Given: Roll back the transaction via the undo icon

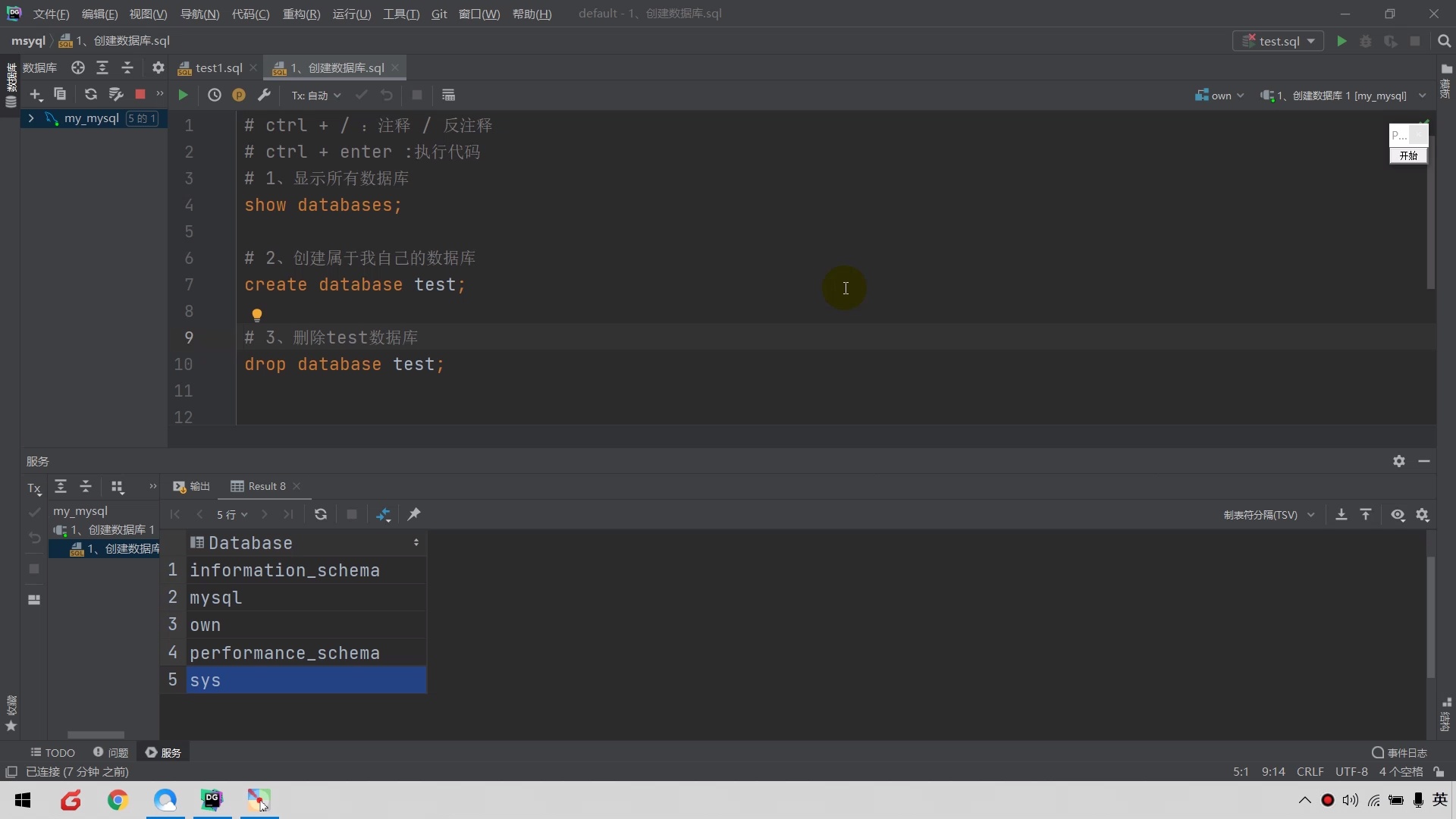Looking at the screenshot, I should [x=388, y=95].
